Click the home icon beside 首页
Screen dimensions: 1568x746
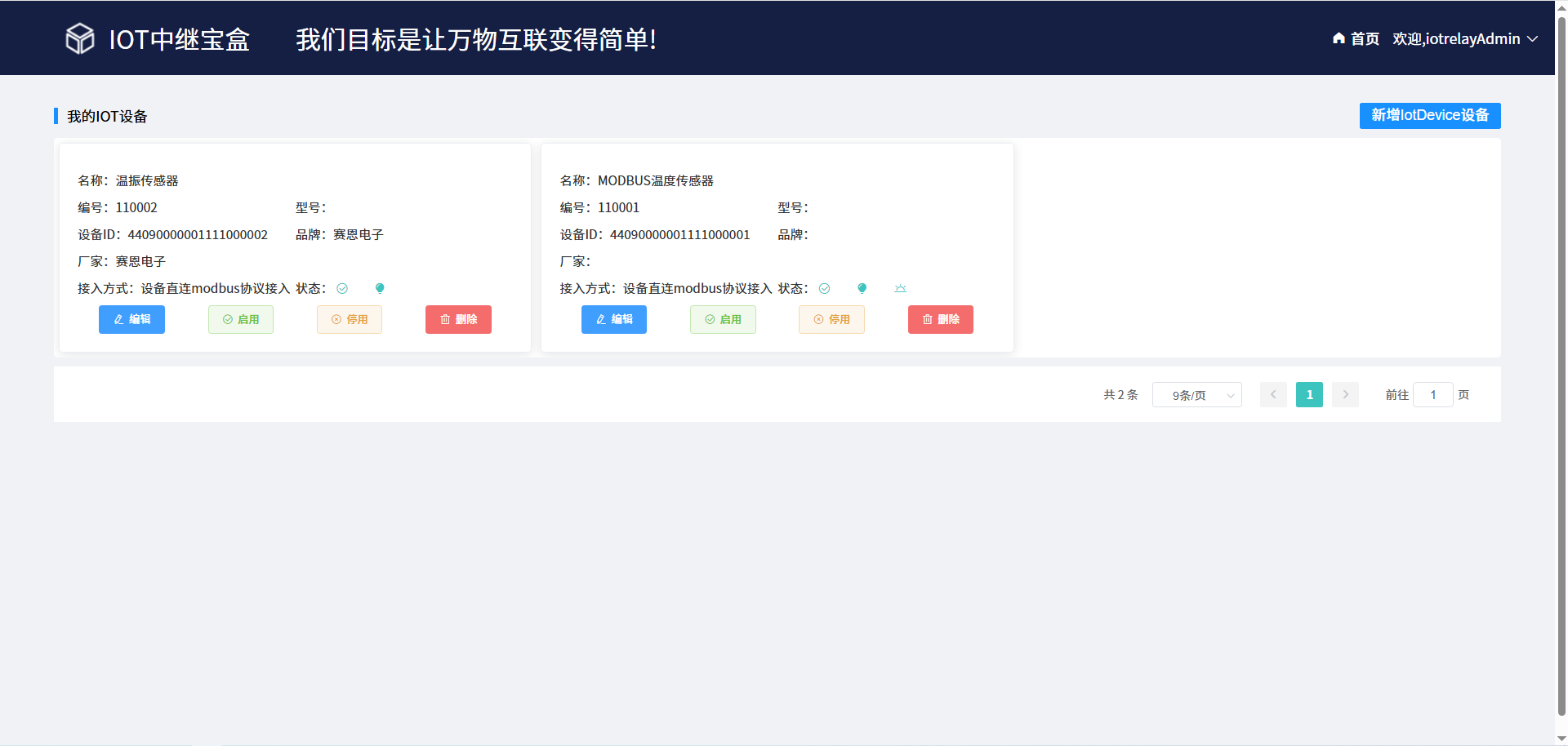click(x=1339, y=38)
